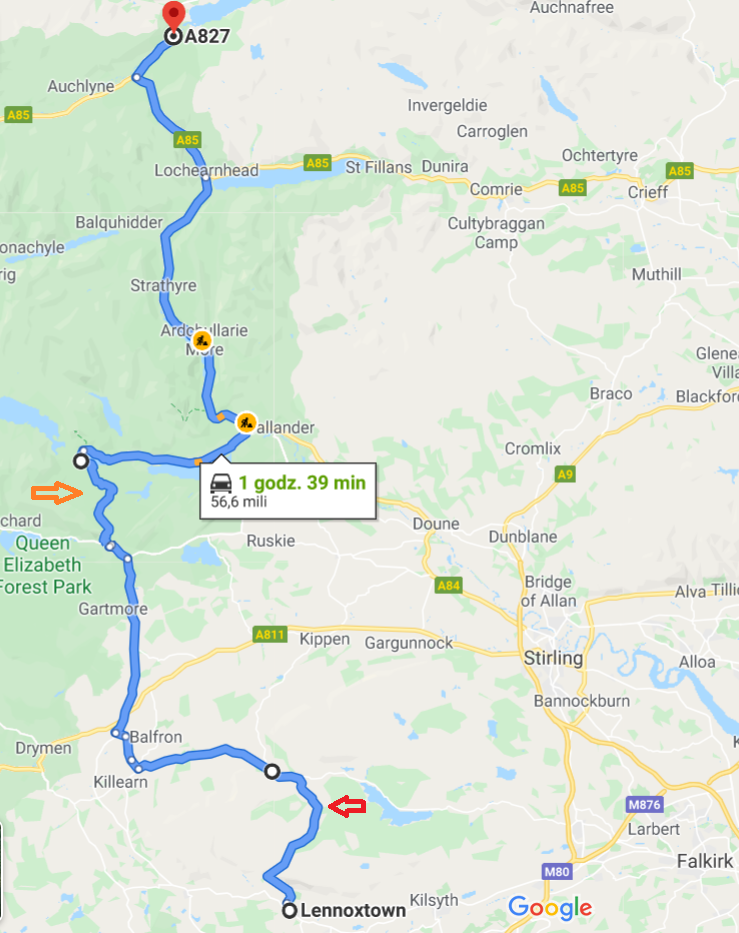Click the car icon in the route popup
The width and height of the screenshot is (739, 933).
pyautogui.click(x=221, y=483)
